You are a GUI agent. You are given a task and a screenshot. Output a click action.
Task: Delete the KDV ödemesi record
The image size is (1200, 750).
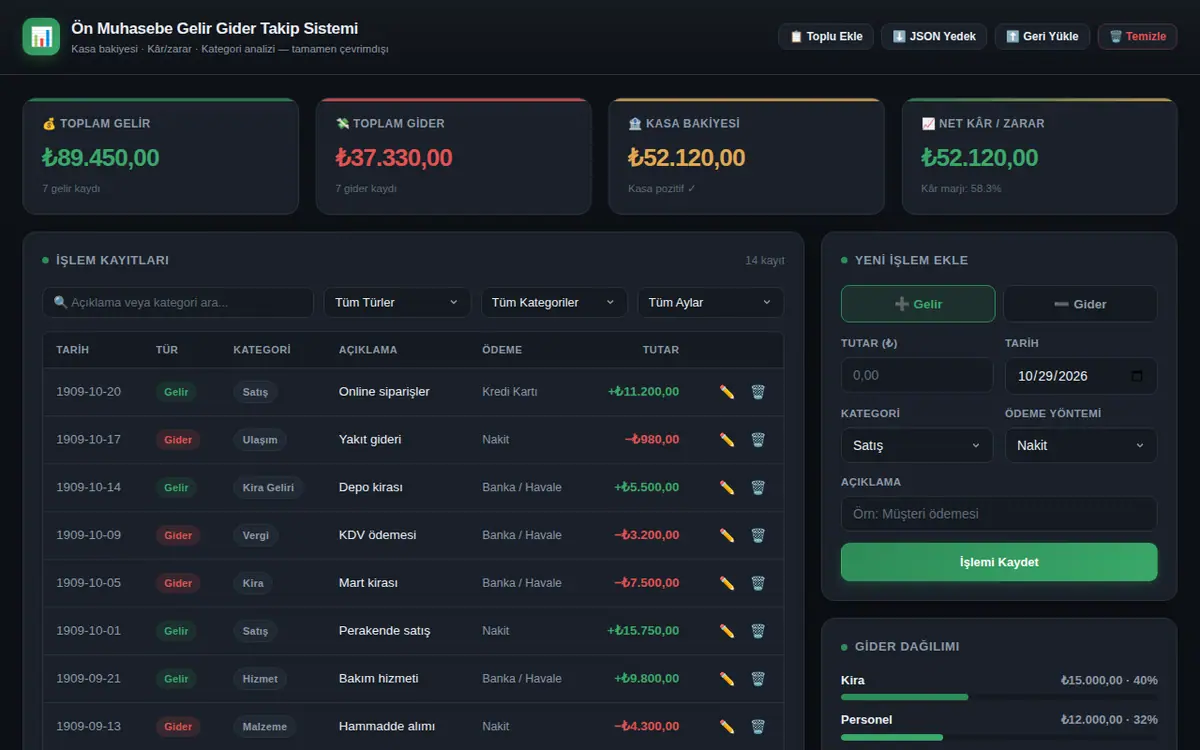tap(758, 535)
